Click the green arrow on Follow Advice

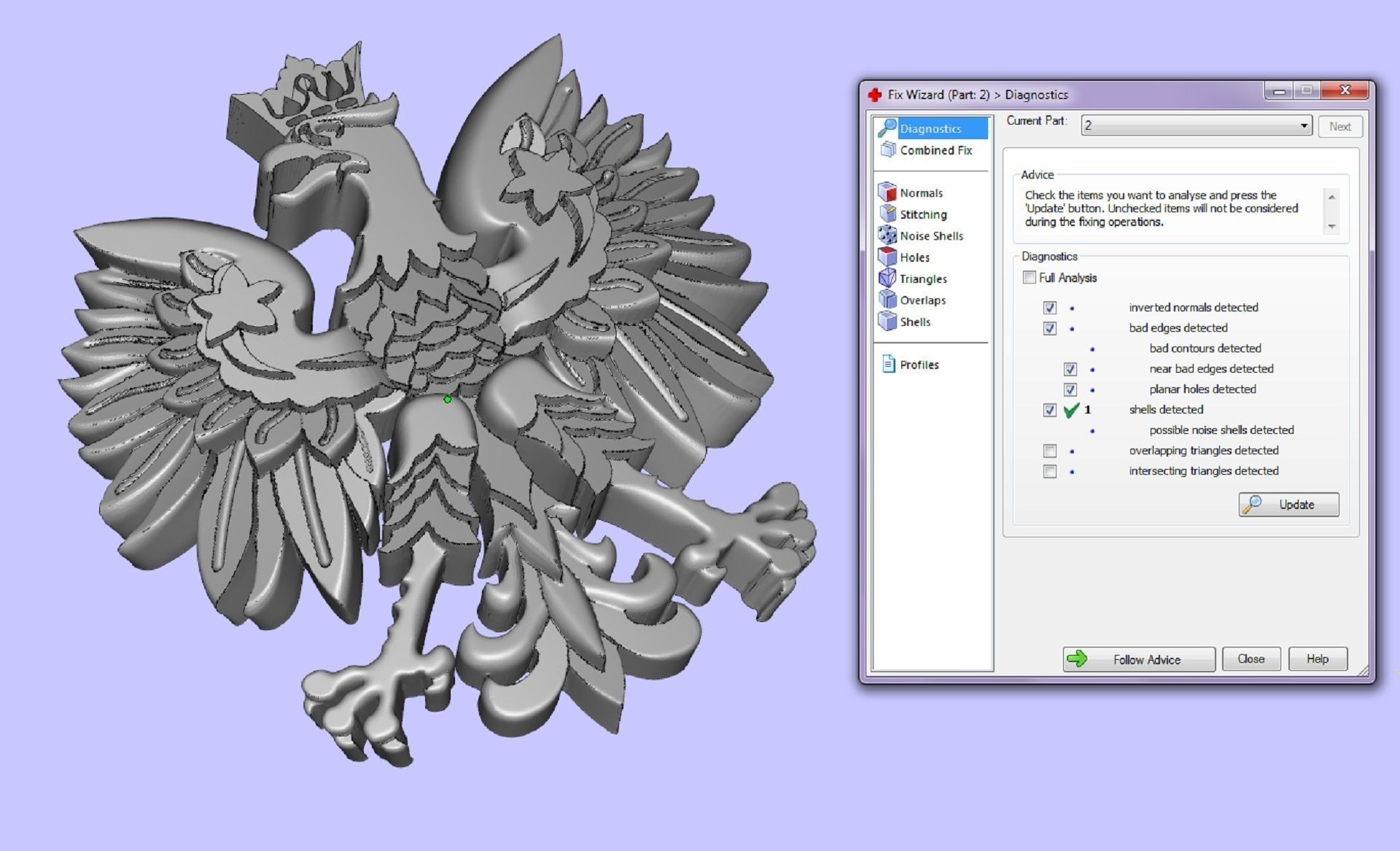pos(1077,659)
